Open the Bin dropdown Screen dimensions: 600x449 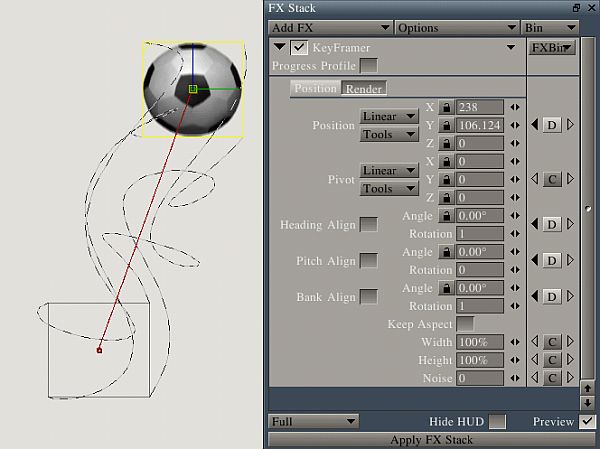tap(549, 28)
